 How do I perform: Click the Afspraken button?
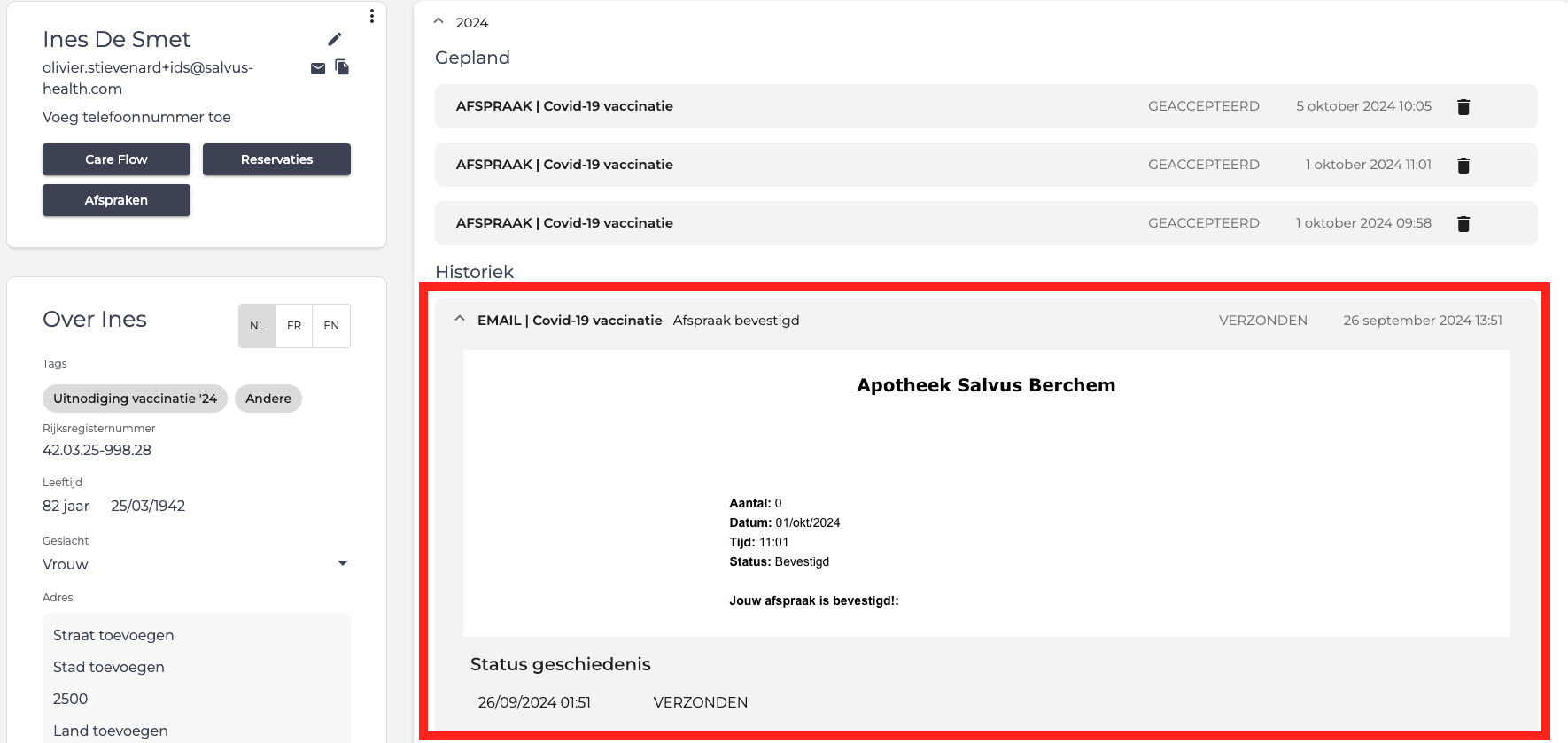pyautogui.click(x=116, y=200)
